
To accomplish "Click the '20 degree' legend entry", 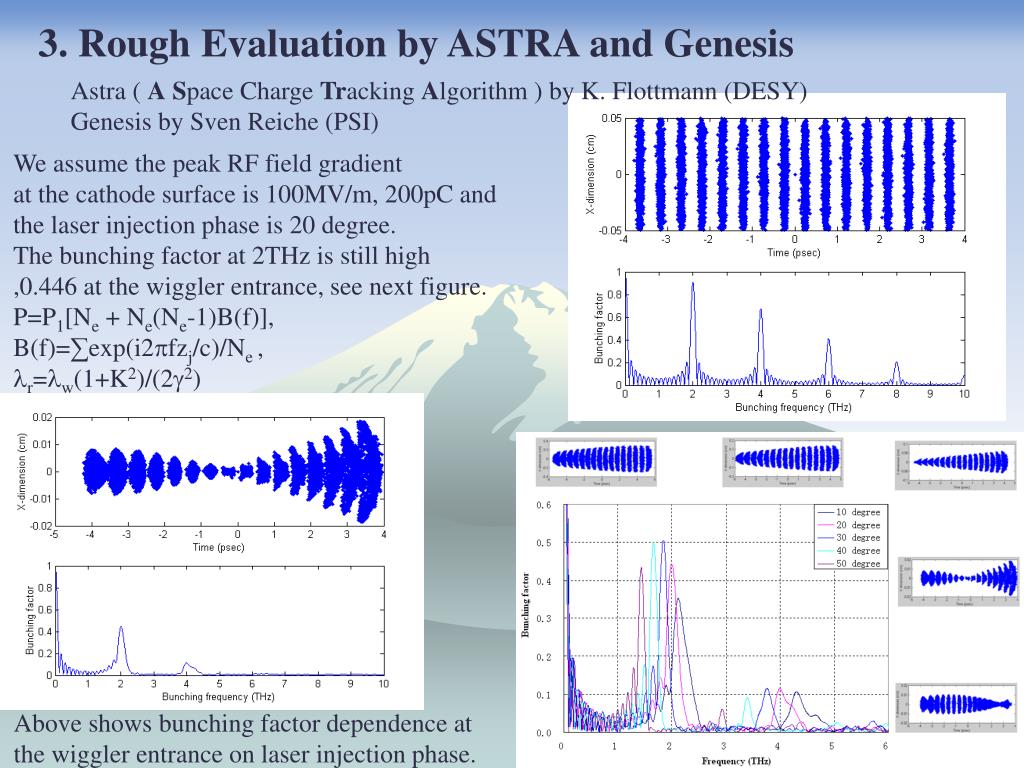I will [x=850, y=525].
